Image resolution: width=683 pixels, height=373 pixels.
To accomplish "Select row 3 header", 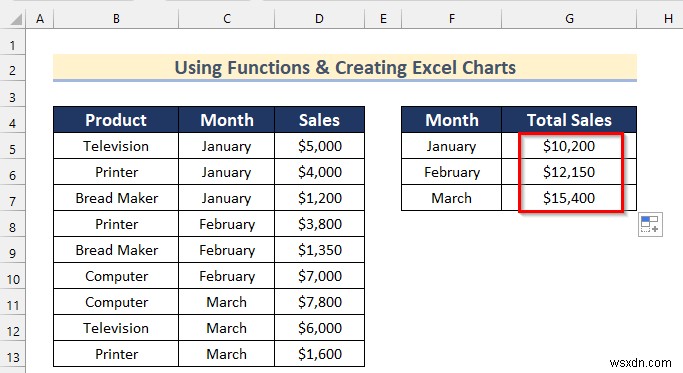I will coord(13,94).
